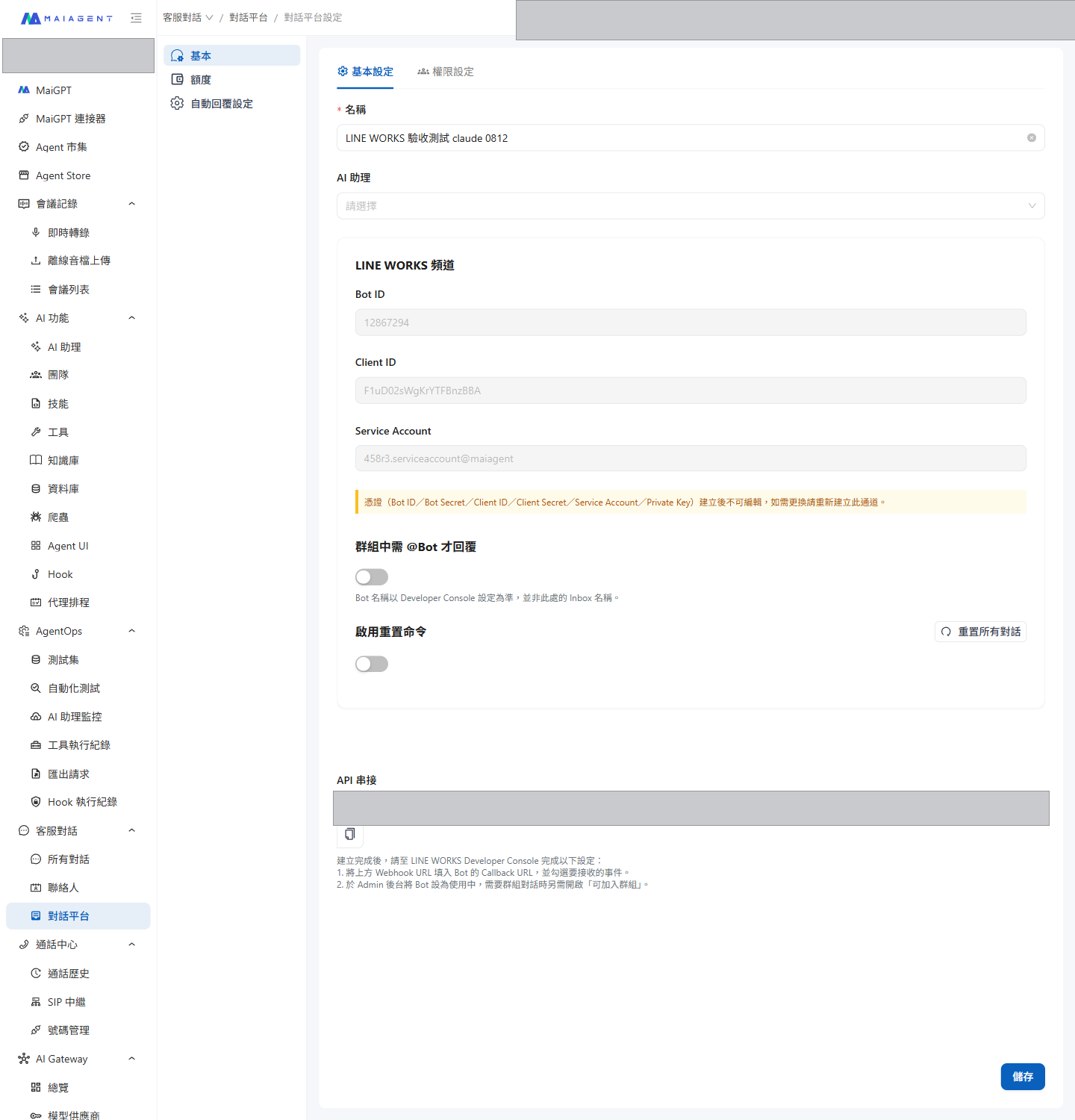Click the 儲存 button
This screenshot has width=1075, height=1120.
pyautogui.click(x=1023, y=1077)
